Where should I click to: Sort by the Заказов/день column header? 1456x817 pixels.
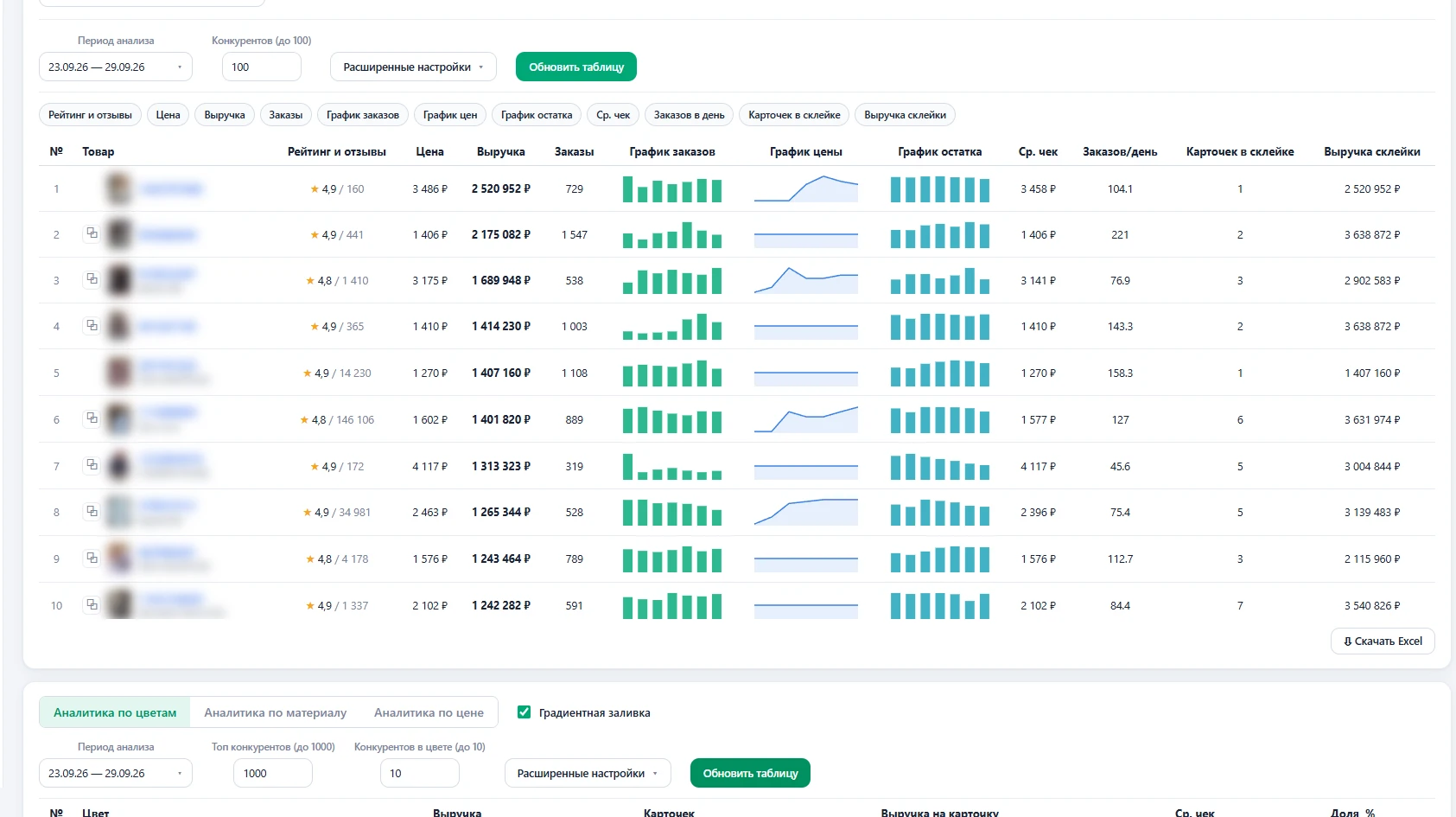point(1120,151)
